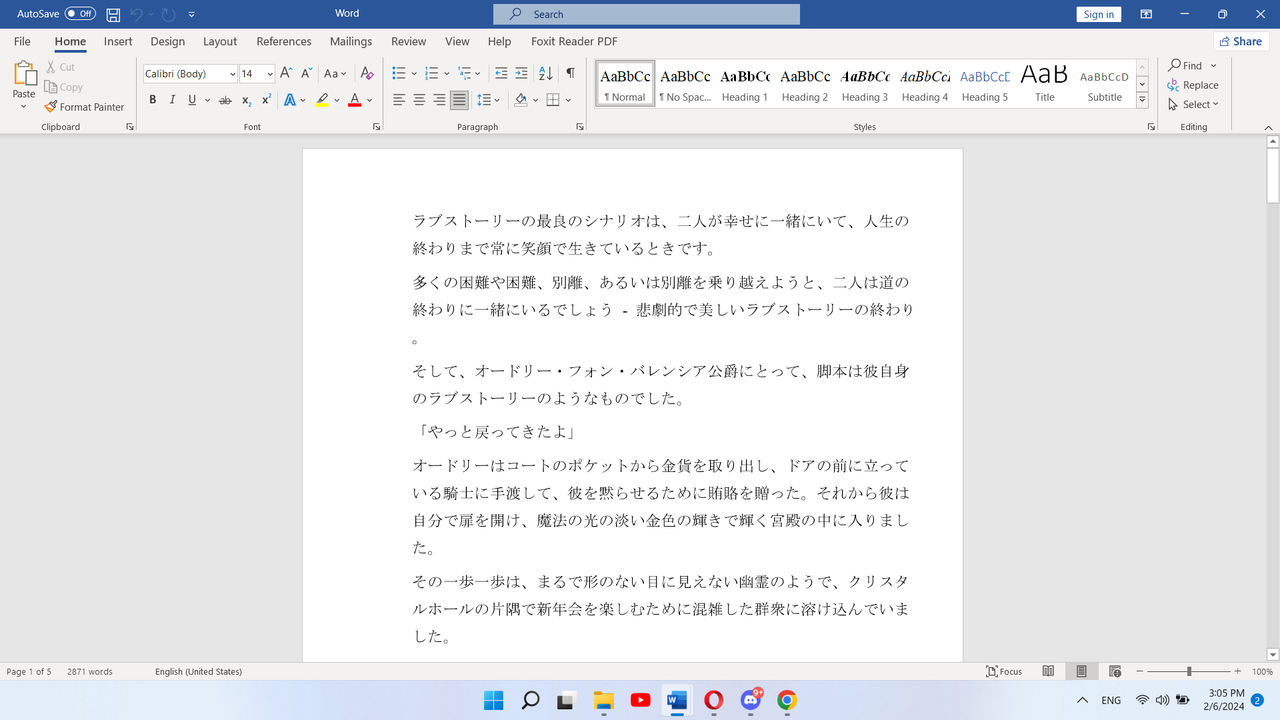The image size is (1280, 720).
Task: Open the Customize Quick Access Toolbar arrow
Action: 192,15
